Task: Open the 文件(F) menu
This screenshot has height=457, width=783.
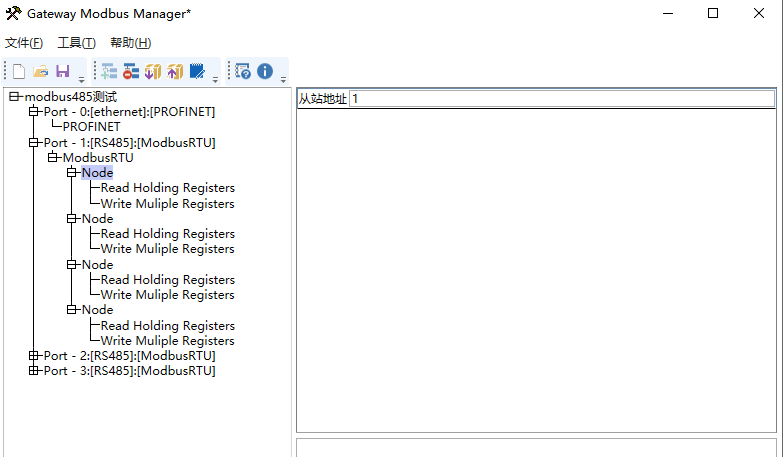Action: pos(24,43)
